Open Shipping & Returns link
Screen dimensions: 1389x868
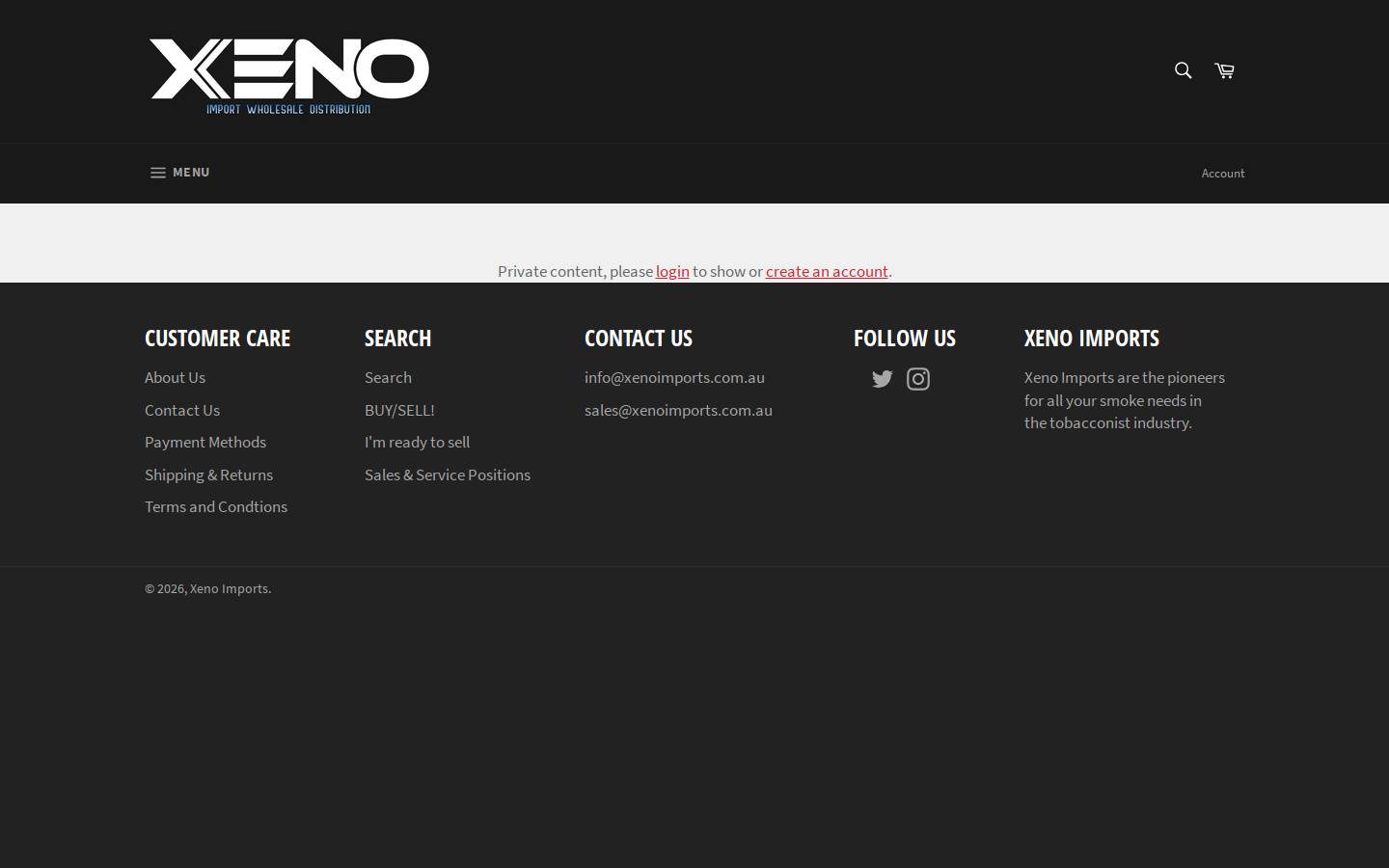click(208, 475)
